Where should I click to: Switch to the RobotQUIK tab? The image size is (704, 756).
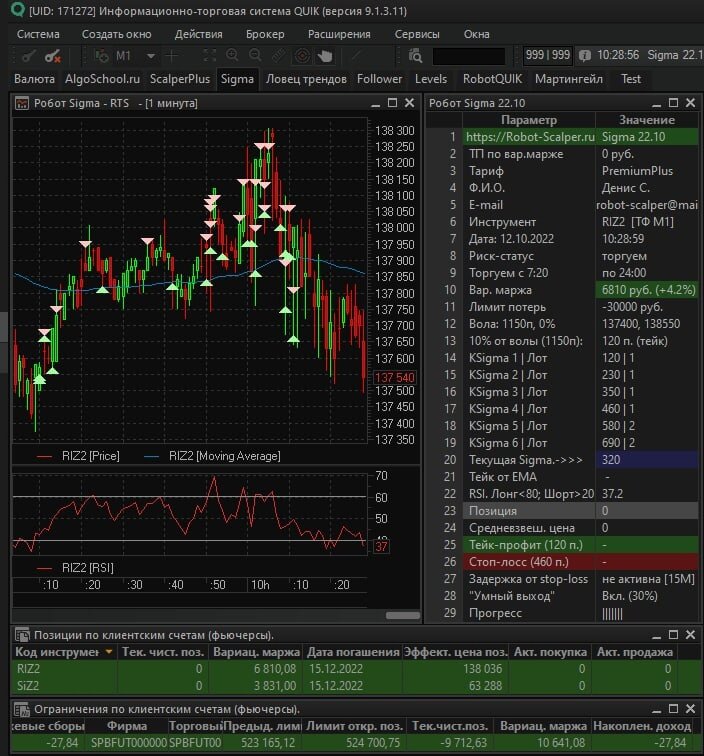[x=492, y=79]
